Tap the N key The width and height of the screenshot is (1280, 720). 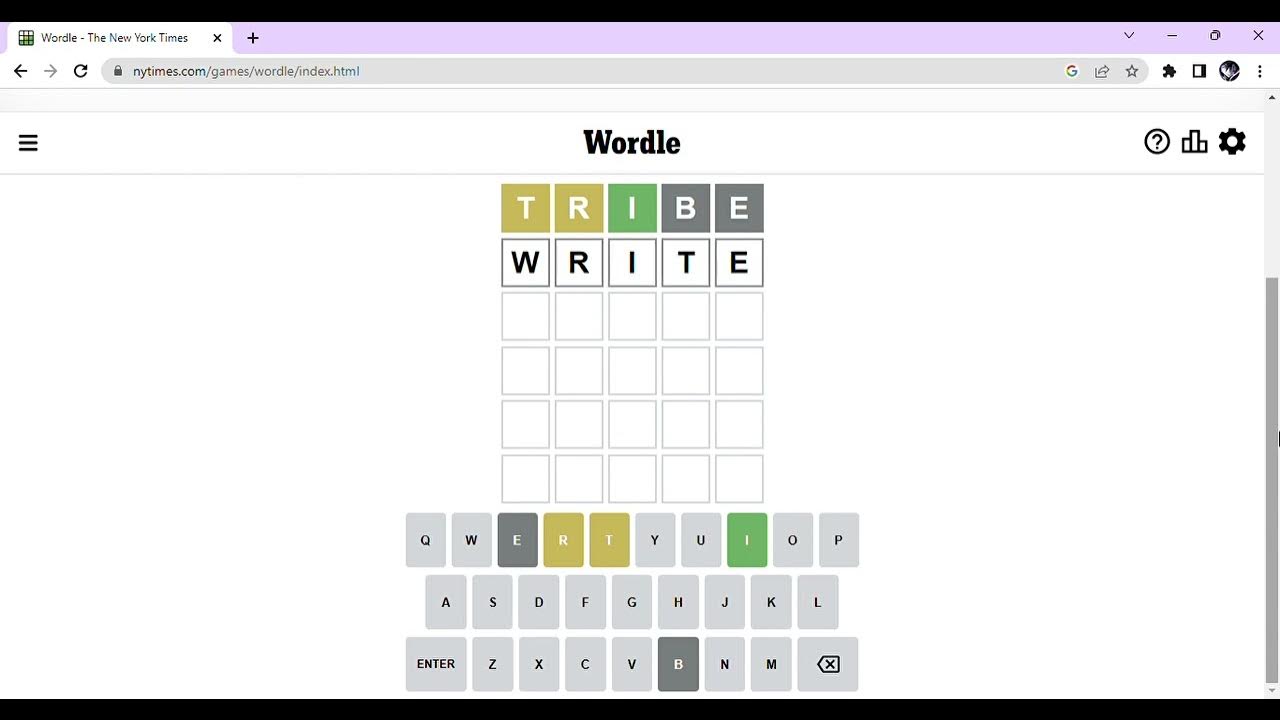pos(725,664)
